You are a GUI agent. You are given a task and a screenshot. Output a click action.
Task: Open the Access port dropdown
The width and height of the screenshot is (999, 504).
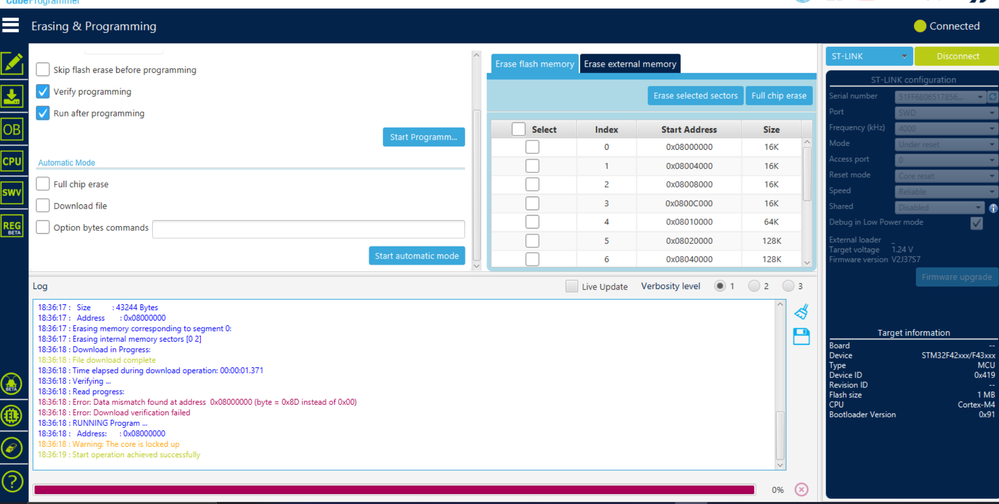point(946,161)
